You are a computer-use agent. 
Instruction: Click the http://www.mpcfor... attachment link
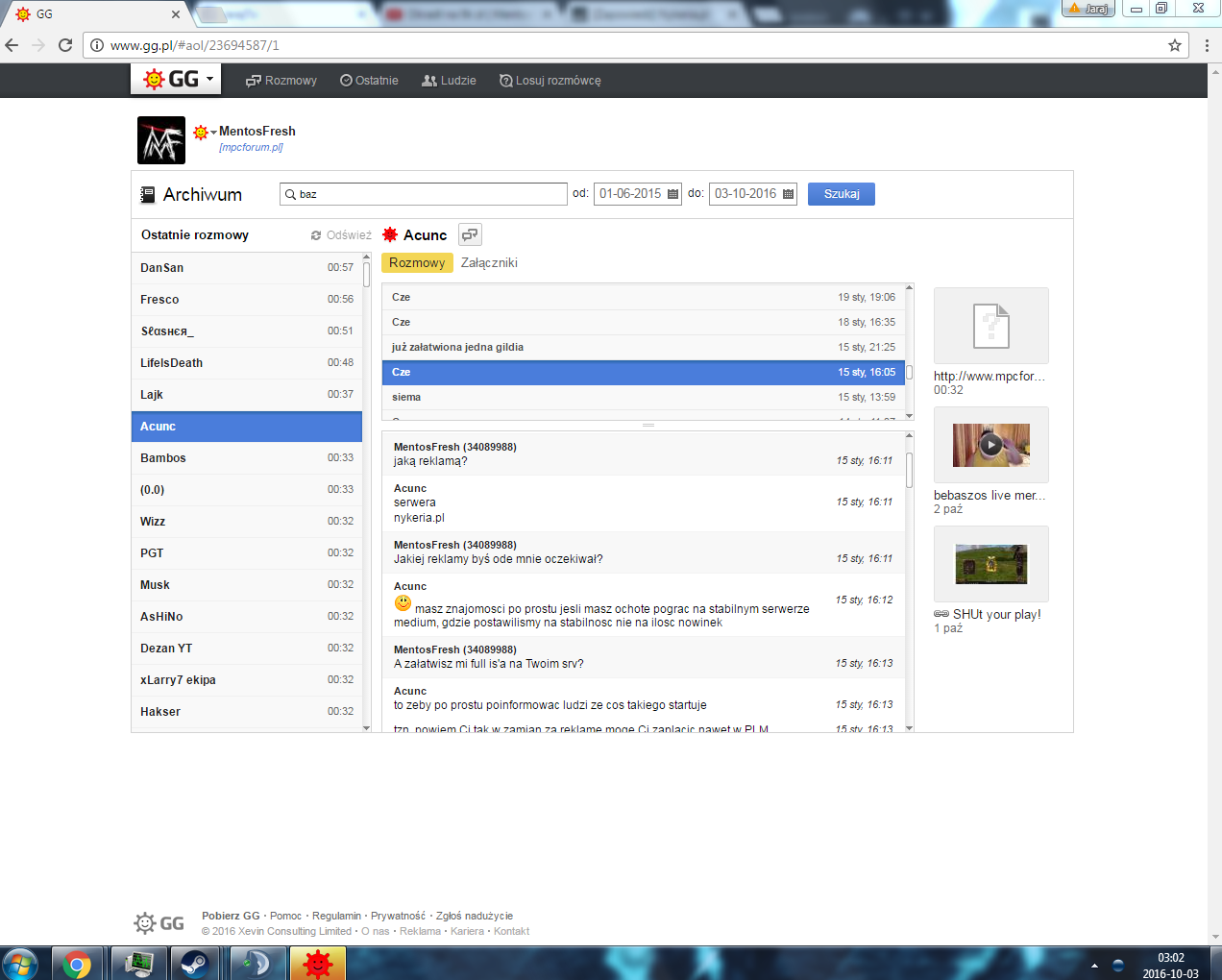click(x=989, y=377)
